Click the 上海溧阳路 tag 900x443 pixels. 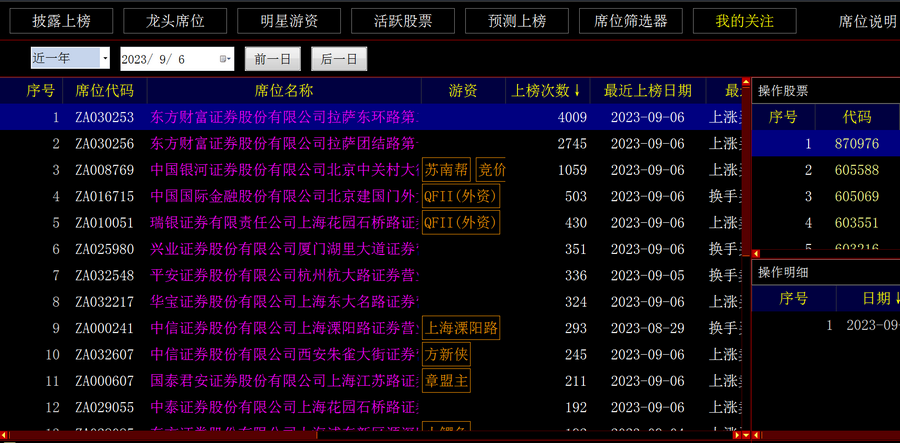461,328
